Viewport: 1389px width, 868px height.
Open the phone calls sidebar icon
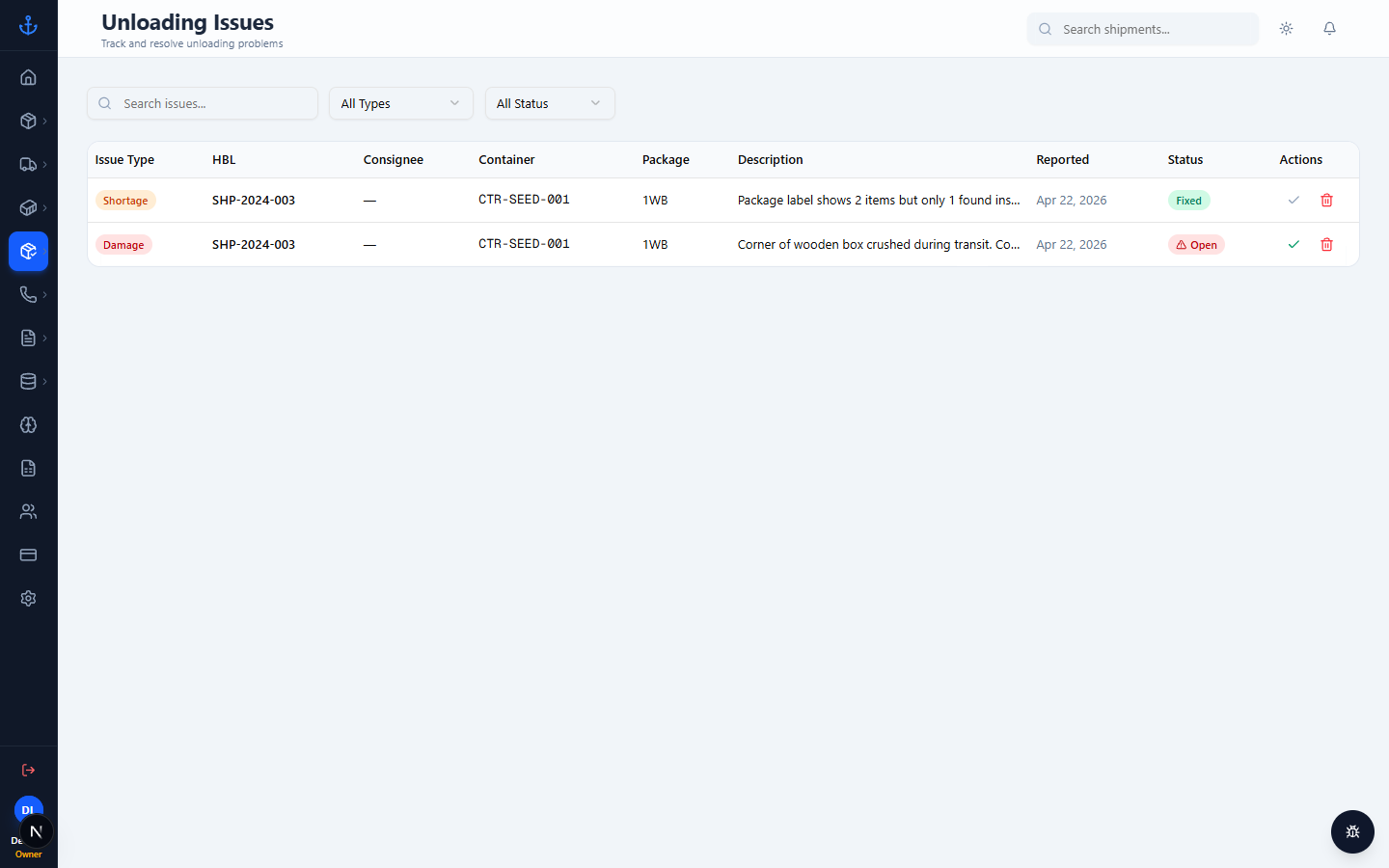28,294
